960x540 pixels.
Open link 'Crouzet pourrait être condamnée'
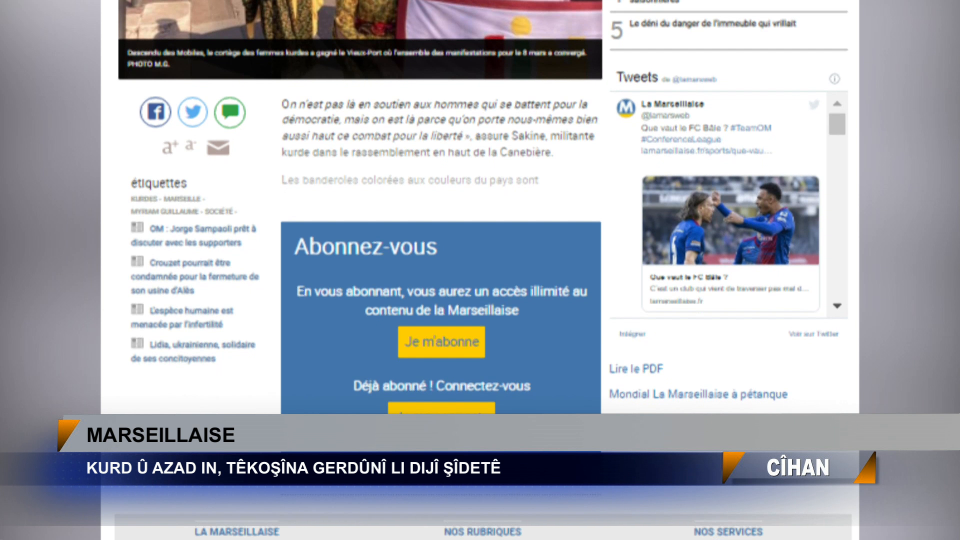[195, 277]
